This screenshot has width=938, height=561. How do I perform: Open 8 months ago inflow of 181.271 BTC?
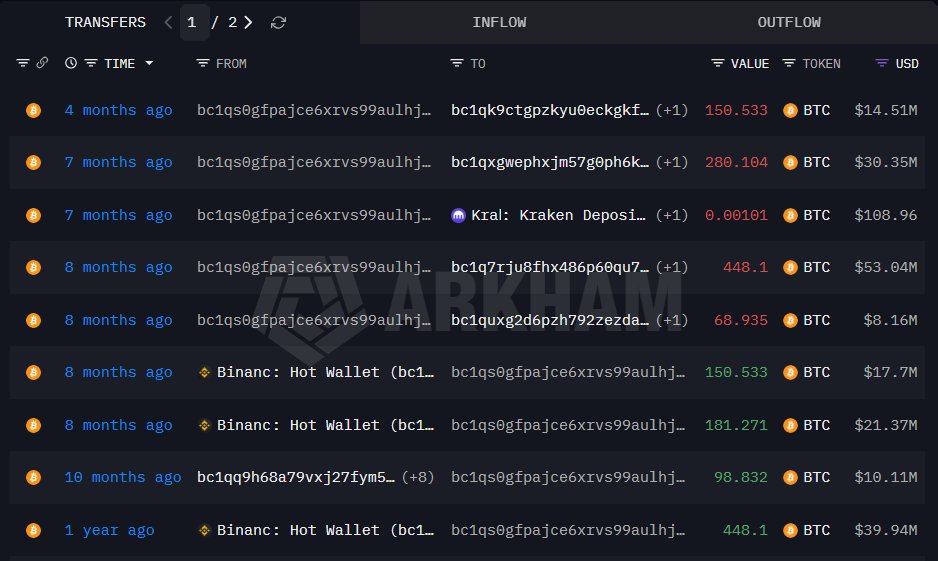click(x=118, y=425)
